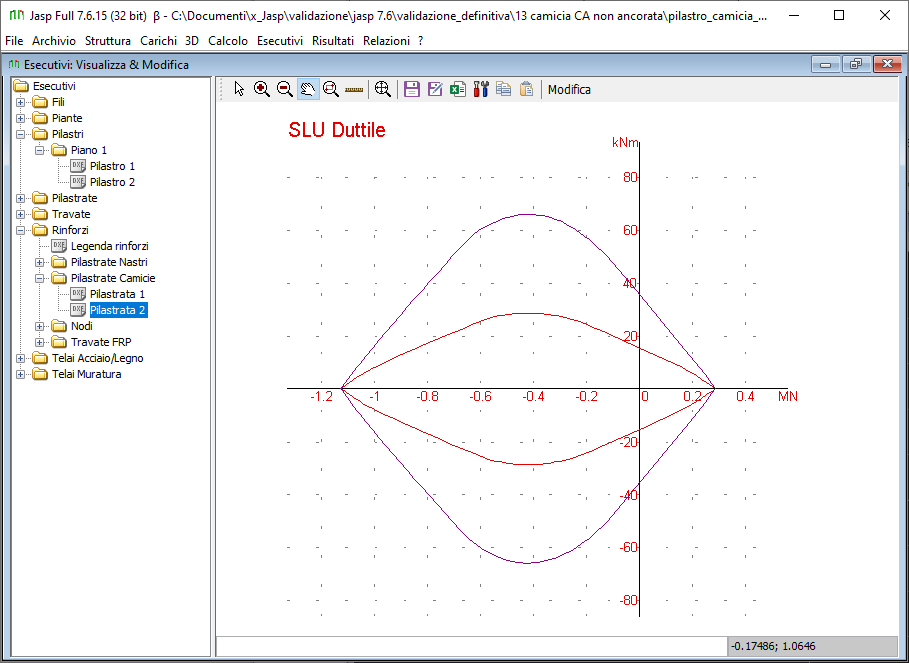Click the save-and-edit pencil disk icon
Viewport: 909px width, 663px height.
[x=435, y=89]
